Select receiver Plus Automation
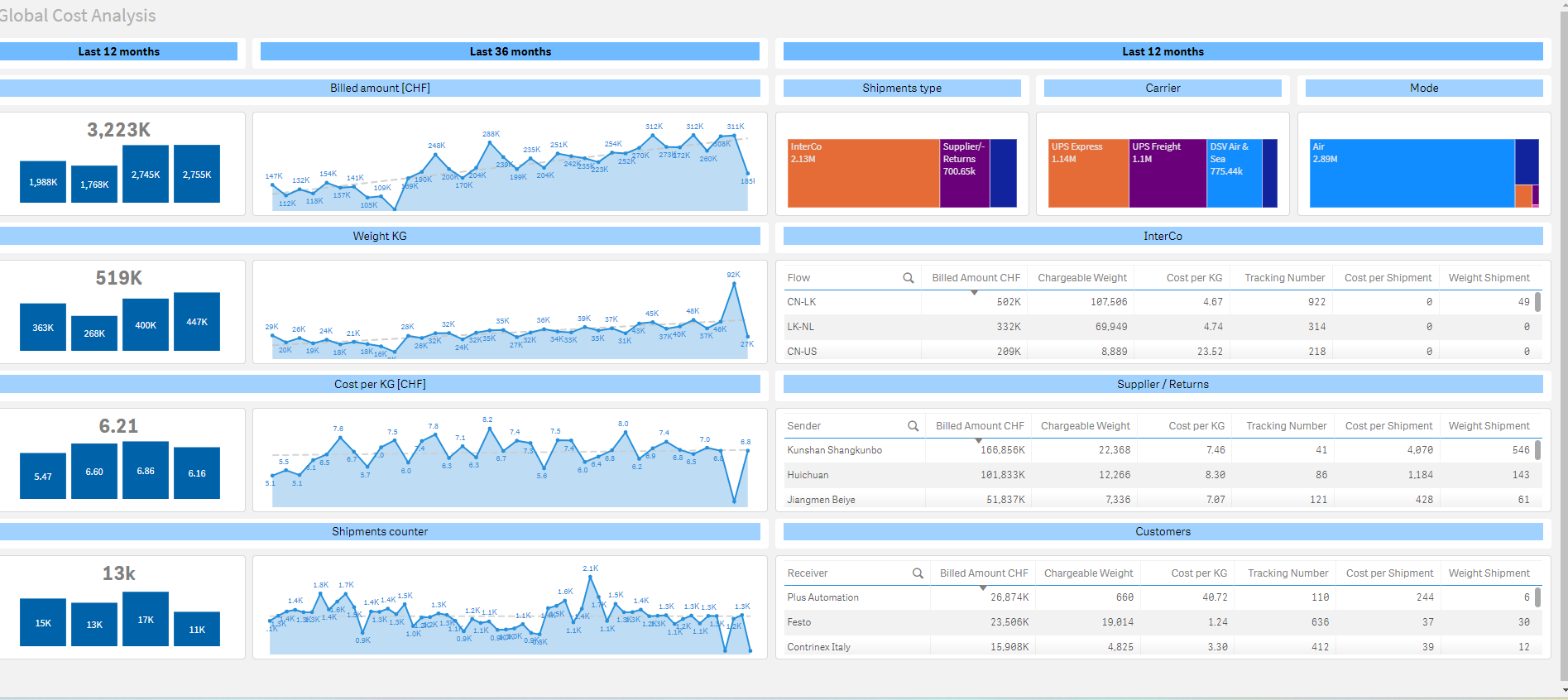The image size is (1568, 700). coord(822,597)
